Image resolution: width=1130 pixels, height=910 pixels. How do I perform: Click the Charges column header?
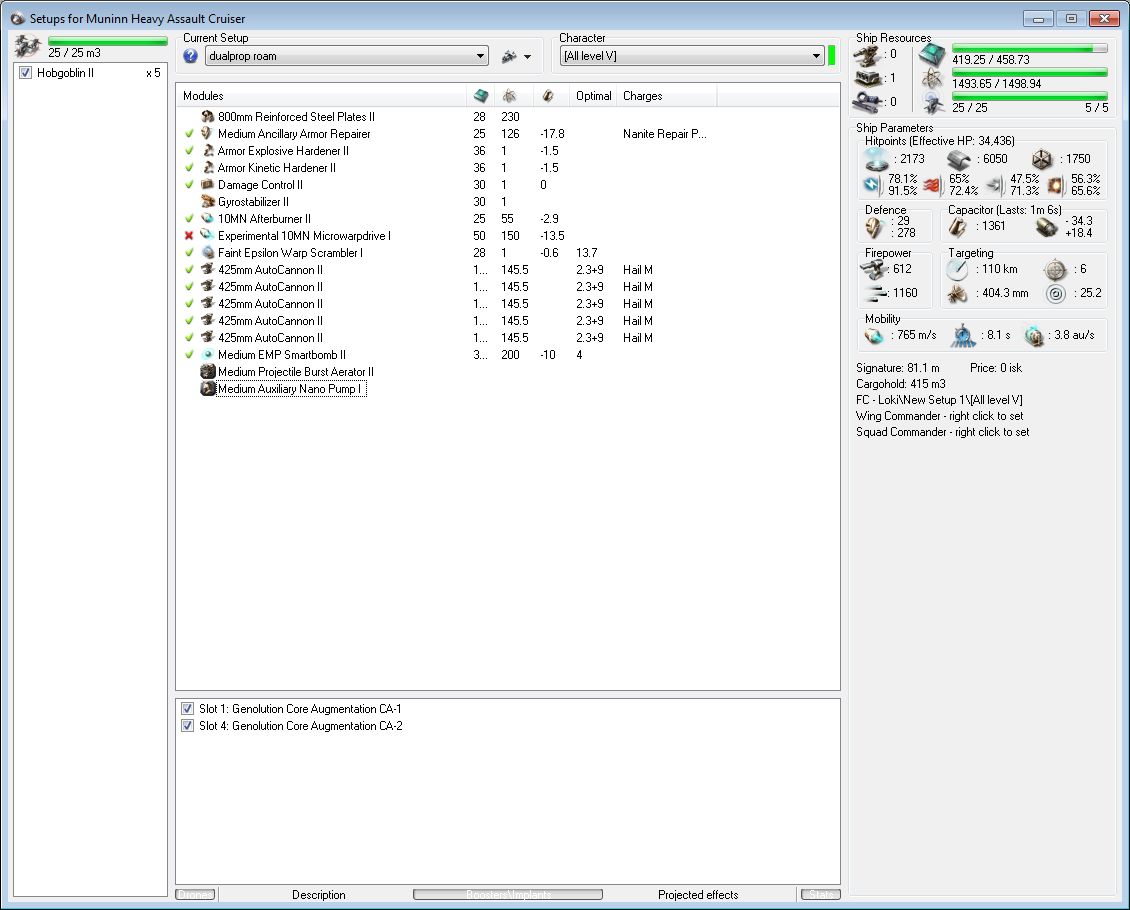click(667, 96)
